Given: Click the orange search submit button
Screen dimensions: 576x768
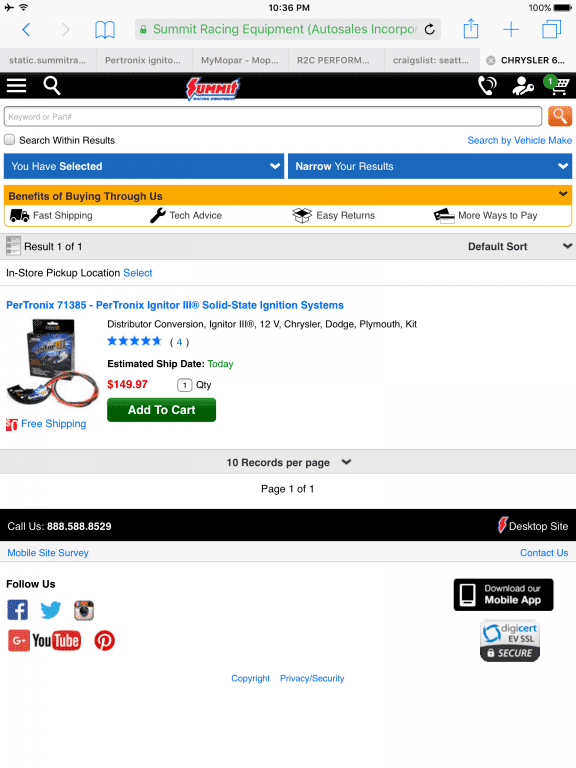Looking at the screenshot, I should [559, 117].
